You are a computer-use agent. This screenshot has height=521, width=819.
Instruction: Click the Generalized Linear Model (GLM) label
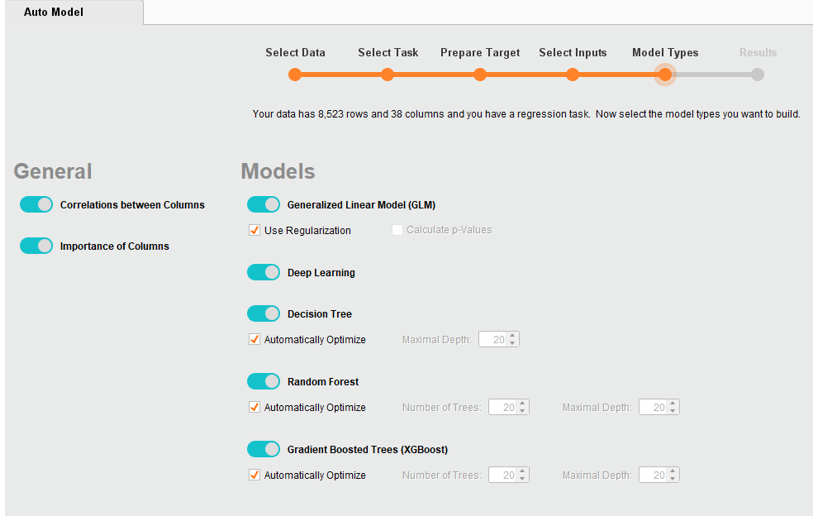tap(361, 205)
